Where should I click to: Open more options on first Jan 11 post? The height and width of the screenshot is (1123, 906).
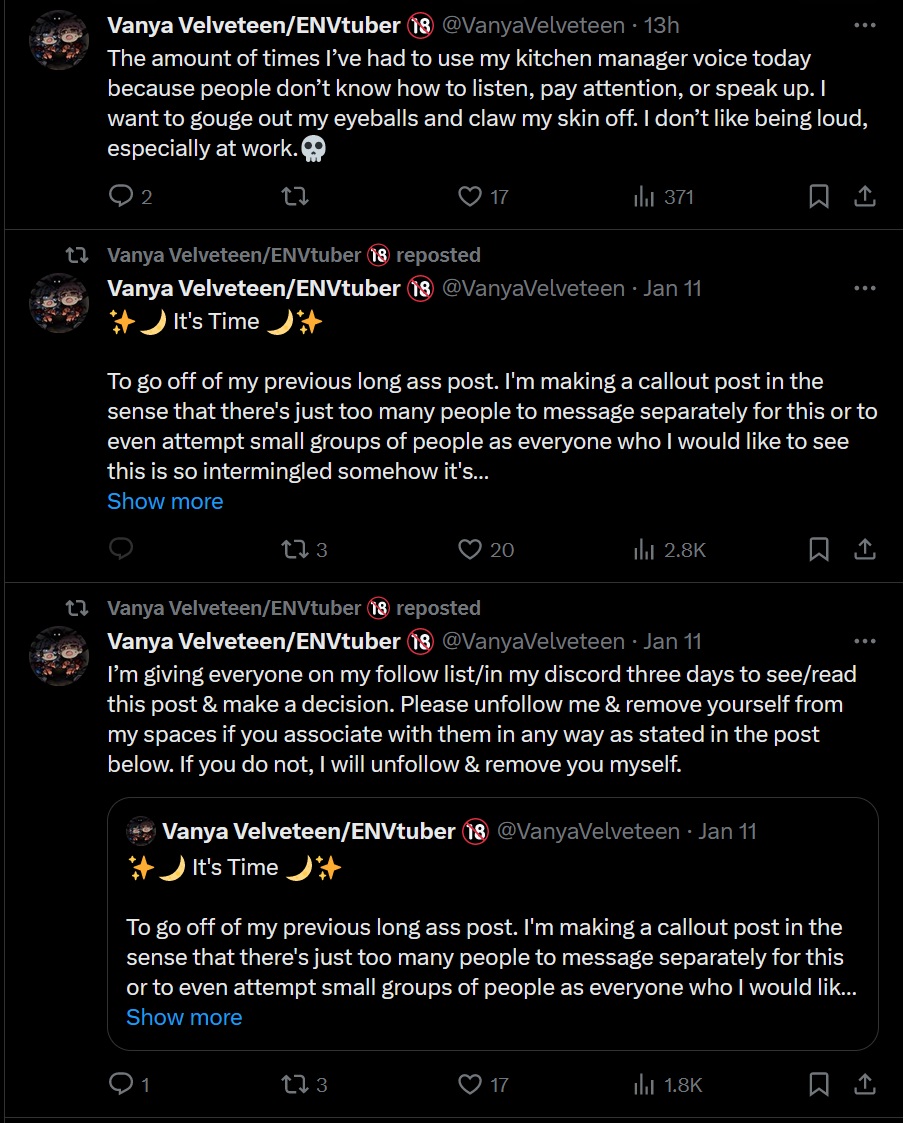[x=864, y=288]
